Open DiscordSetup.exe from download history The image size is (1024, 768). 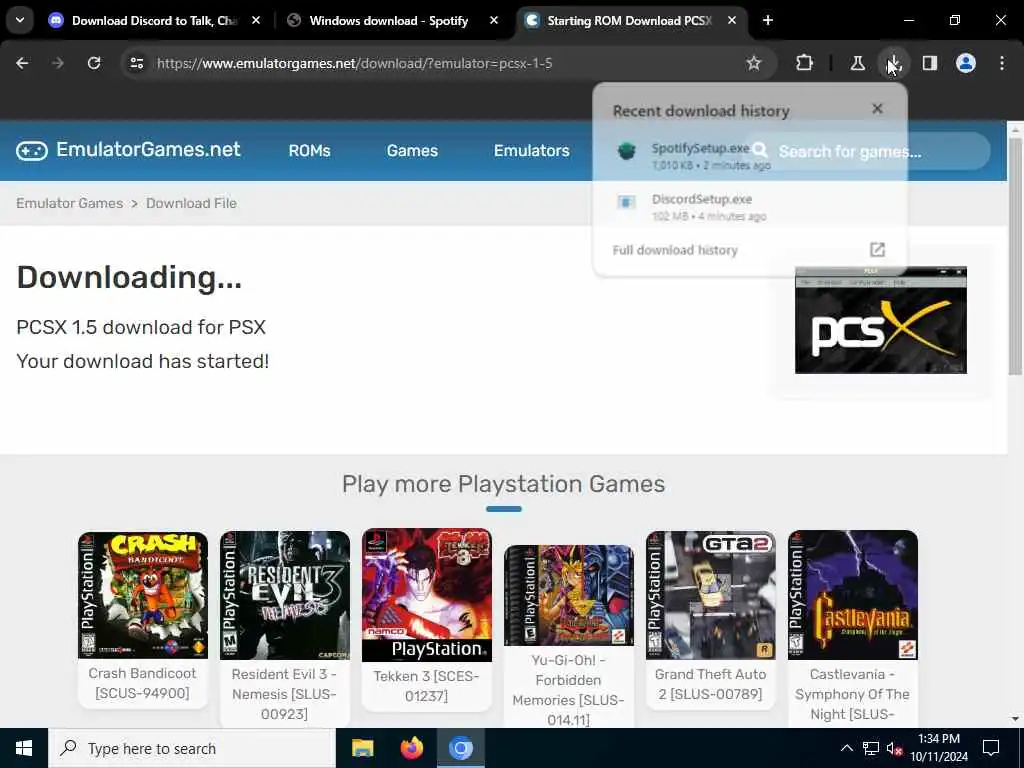click(x=750, y=207)
